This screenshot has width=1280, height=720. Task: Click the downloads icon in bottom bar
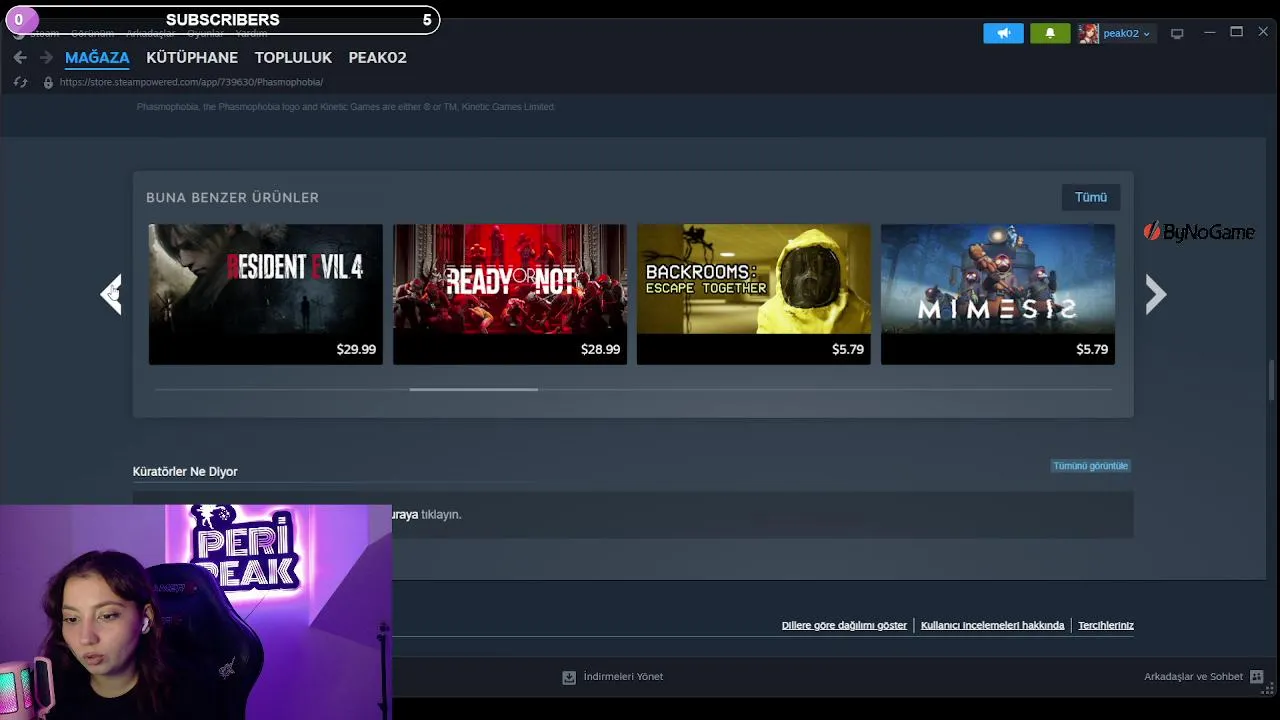tap(569, 677)
